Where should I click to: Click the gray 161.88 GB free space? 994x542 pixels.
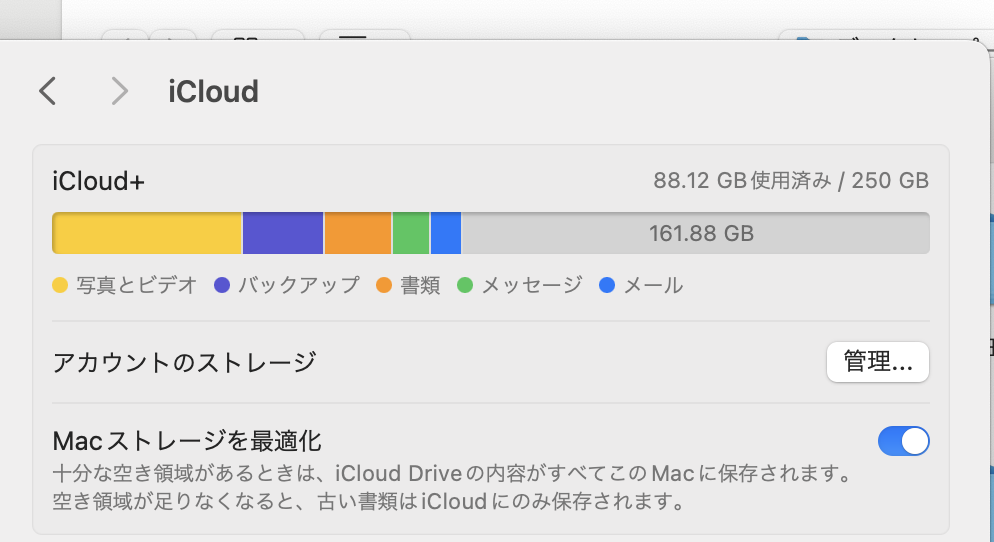click(x=700, y=233)
